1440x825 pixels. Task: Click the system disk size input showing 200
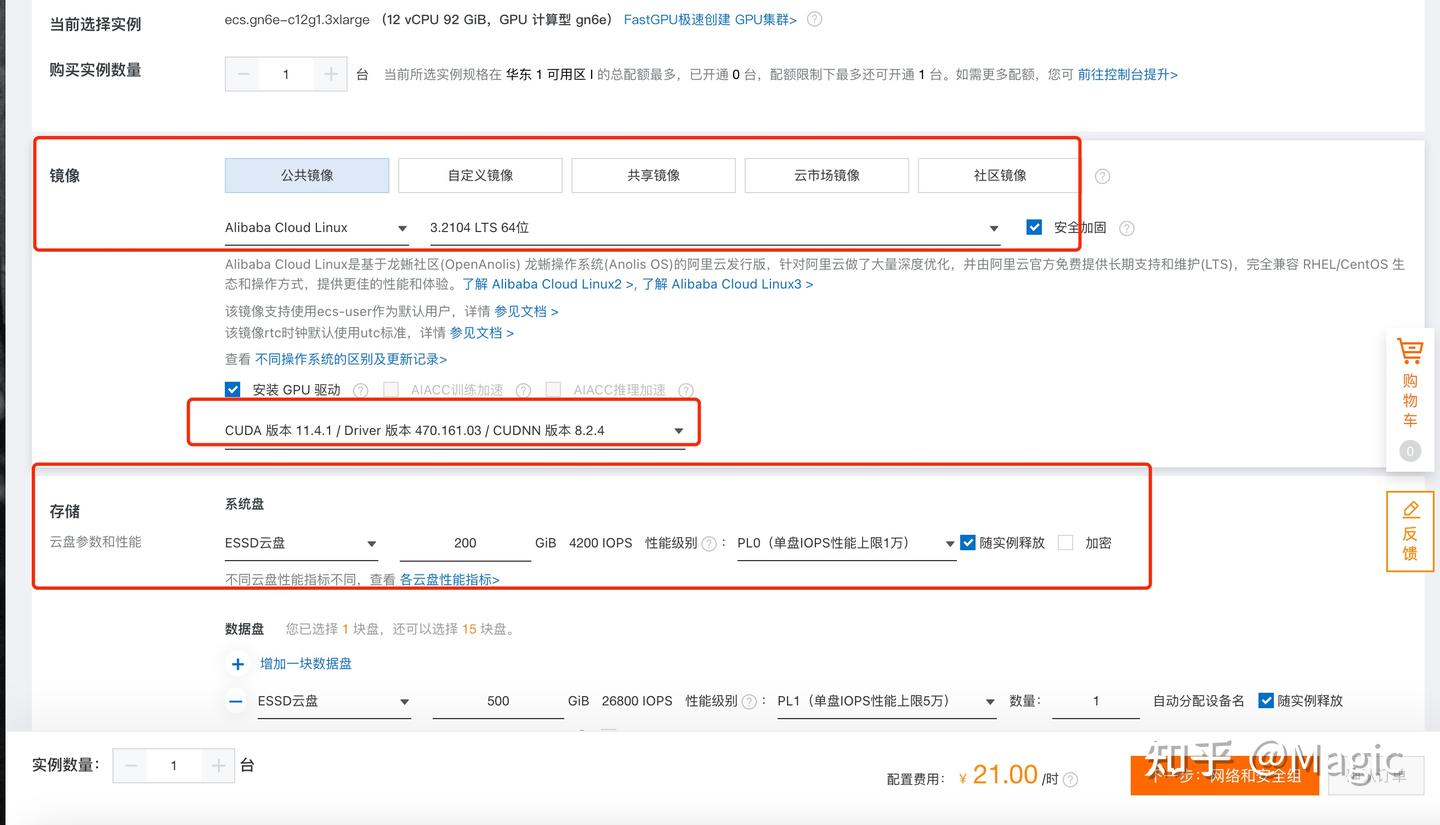(x=465, y=542)
